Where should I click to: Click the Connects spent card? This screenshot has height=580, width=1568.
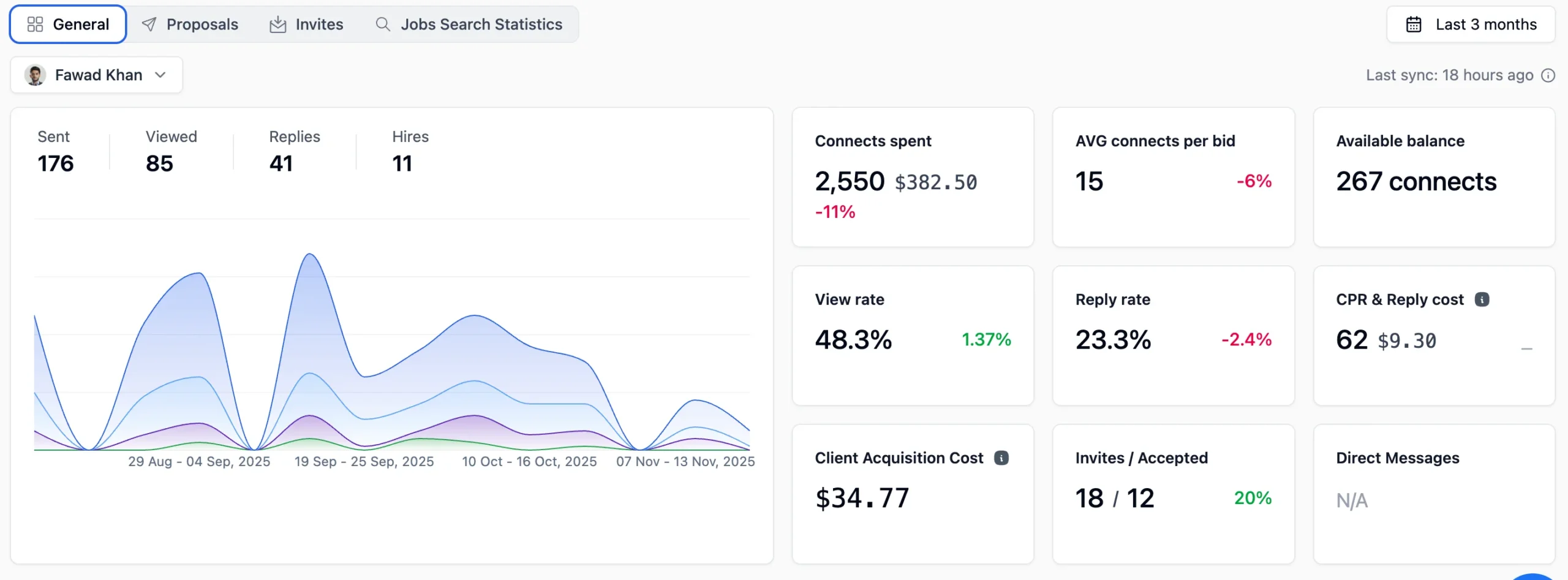pos(913,178)
